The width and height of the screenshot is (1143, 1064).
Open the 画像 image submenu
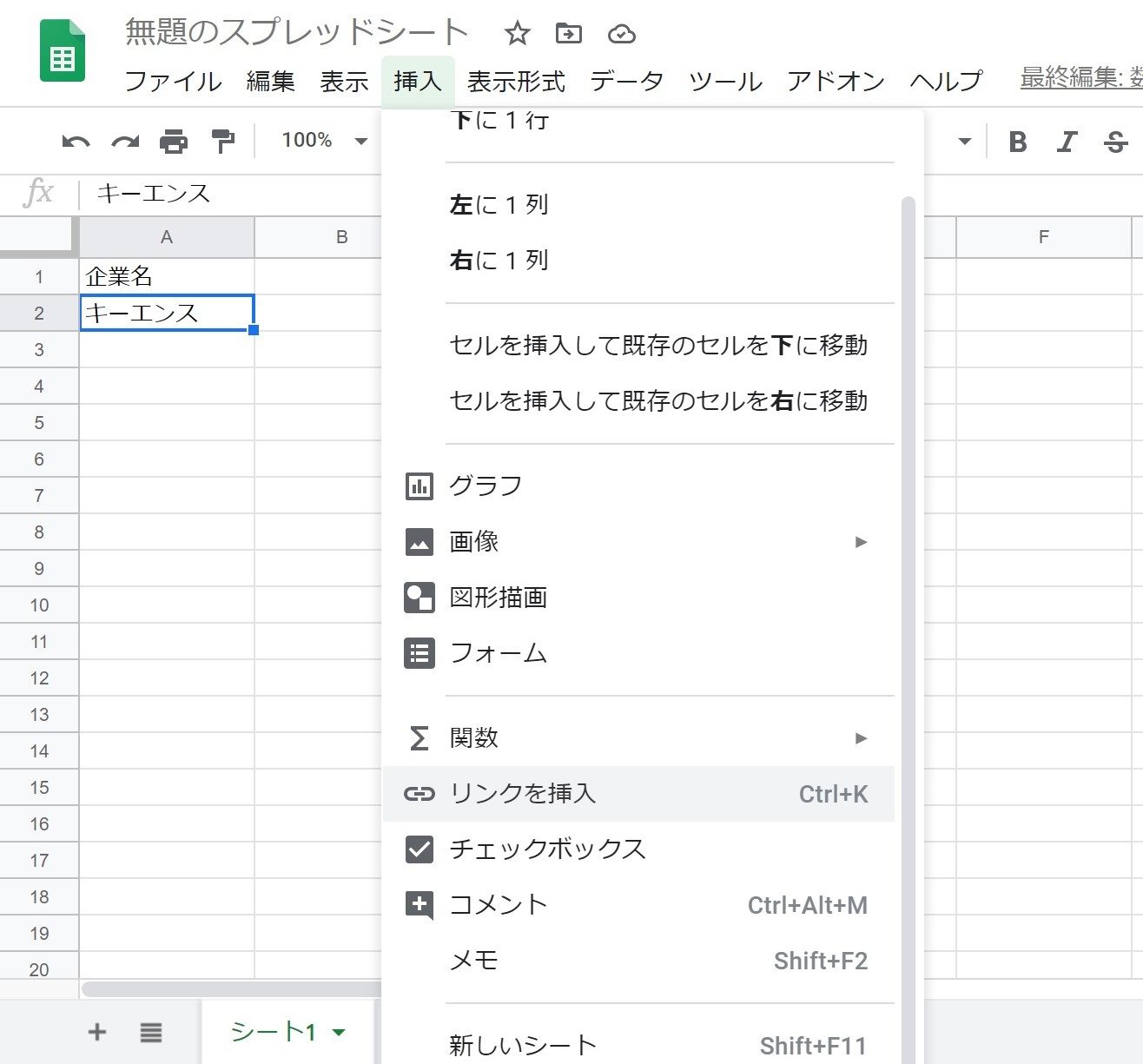coord(638,541)
